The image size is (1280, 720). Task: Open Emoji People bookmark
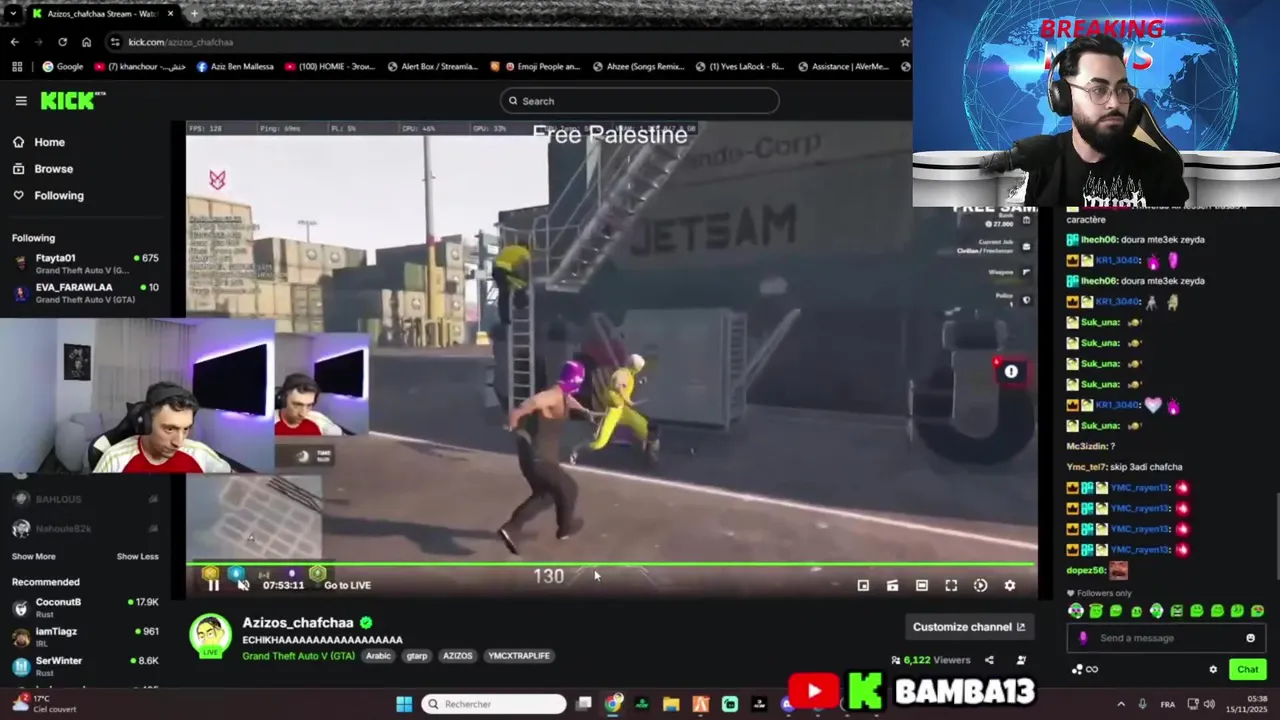coord(535,67)
